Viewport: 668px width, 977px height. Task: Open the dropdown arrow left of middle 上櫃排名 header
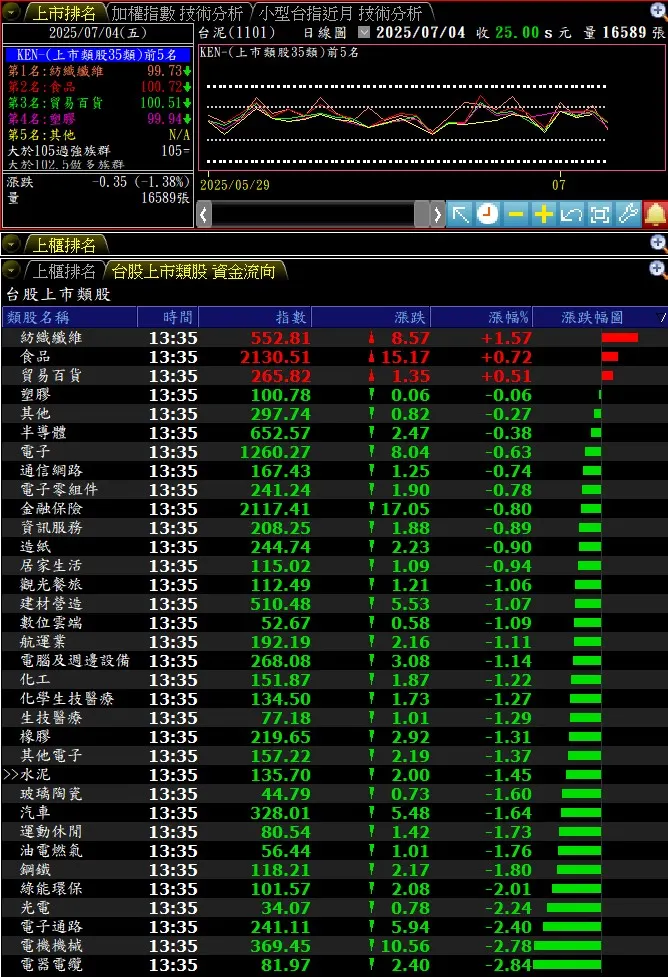click(11, 244)
